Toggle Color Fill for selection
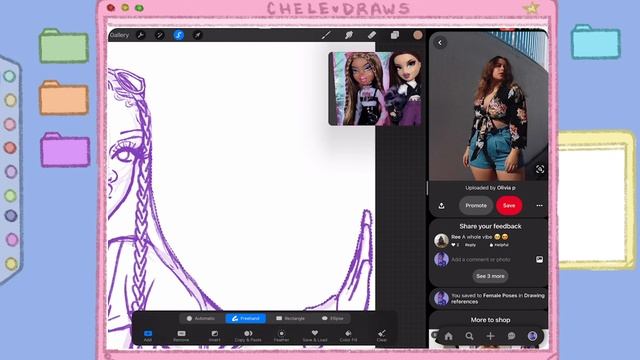 click(x=348, y=336)
